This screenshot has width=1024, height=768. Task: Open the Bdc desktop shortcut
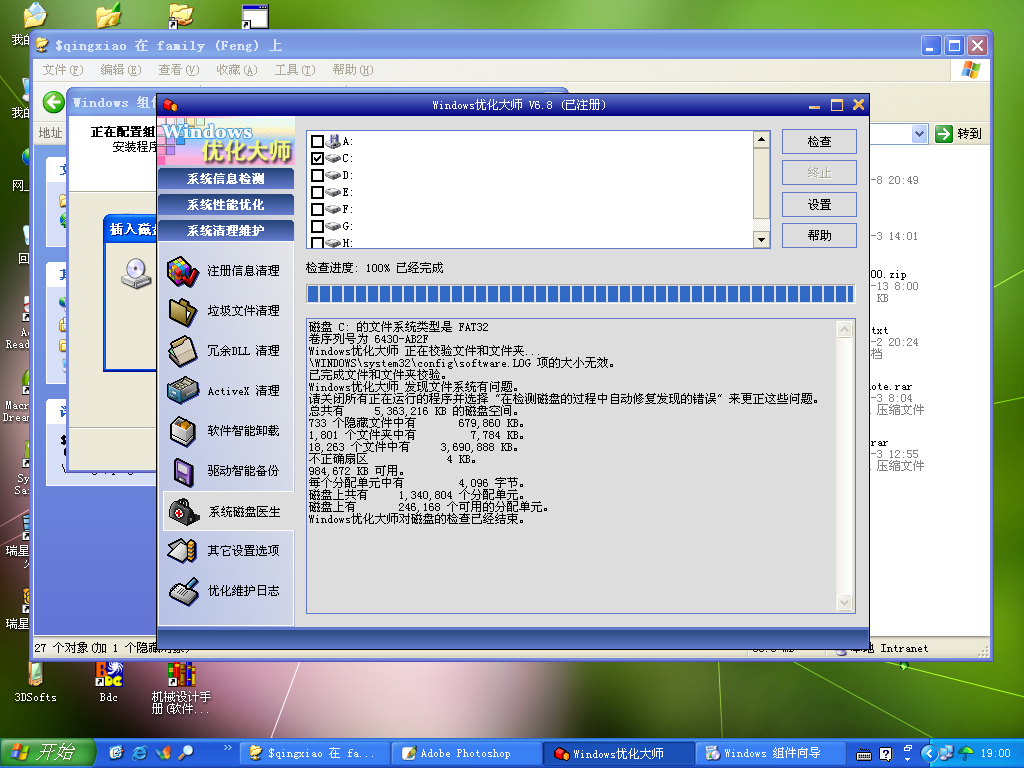pos(108,682)
